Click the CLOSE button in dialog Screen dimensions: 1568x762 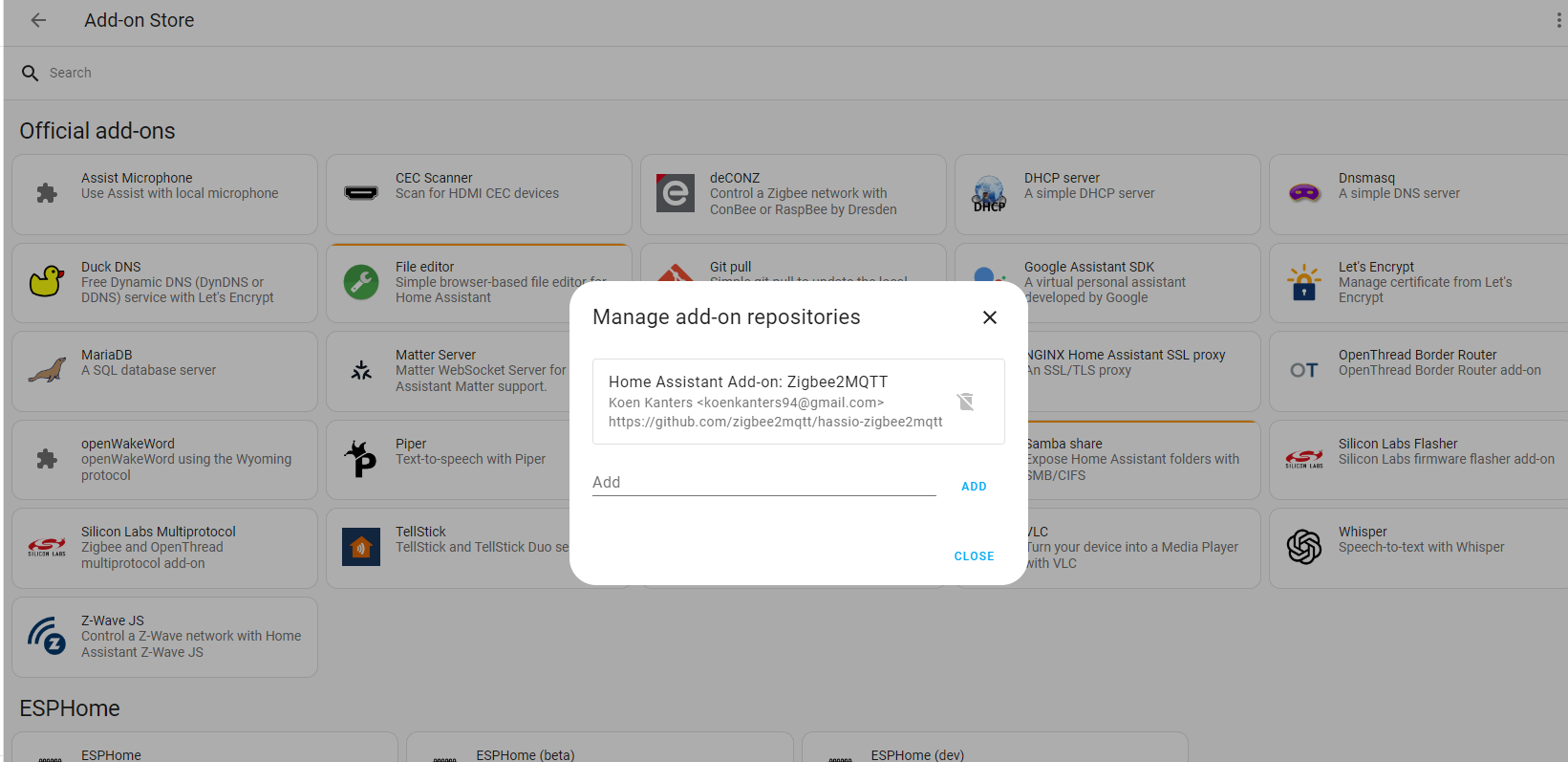[x=974, y=556]
